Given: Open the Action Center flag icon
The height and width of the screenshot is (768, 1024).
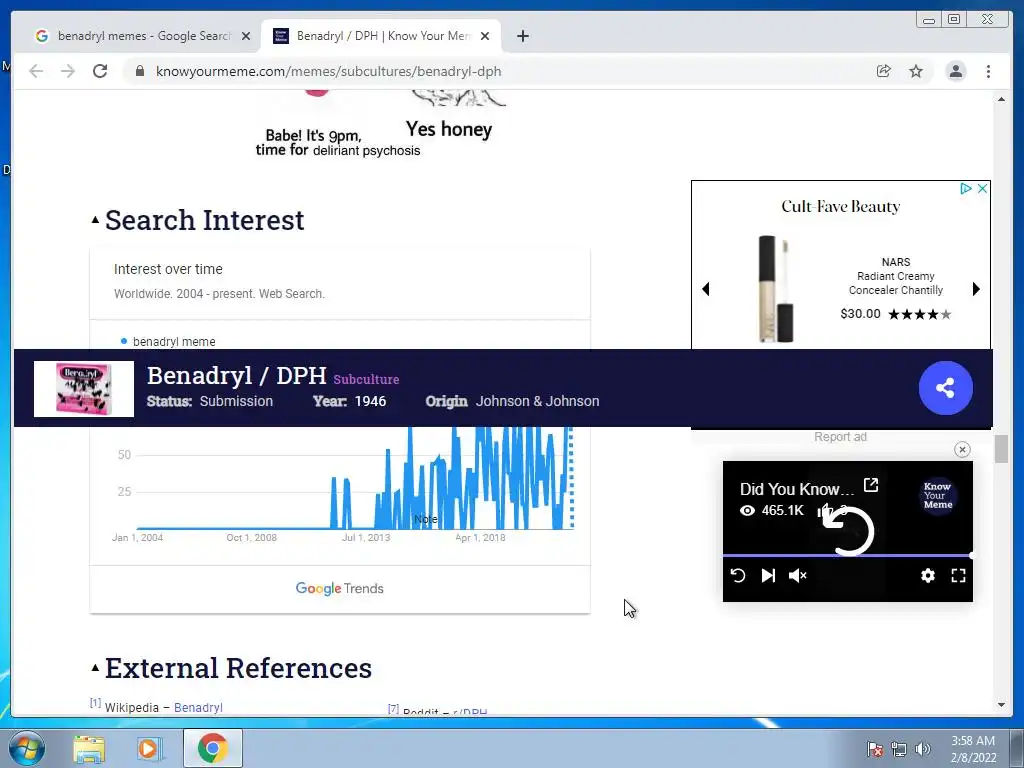Looking at the screenshot, I should (874, 749).
